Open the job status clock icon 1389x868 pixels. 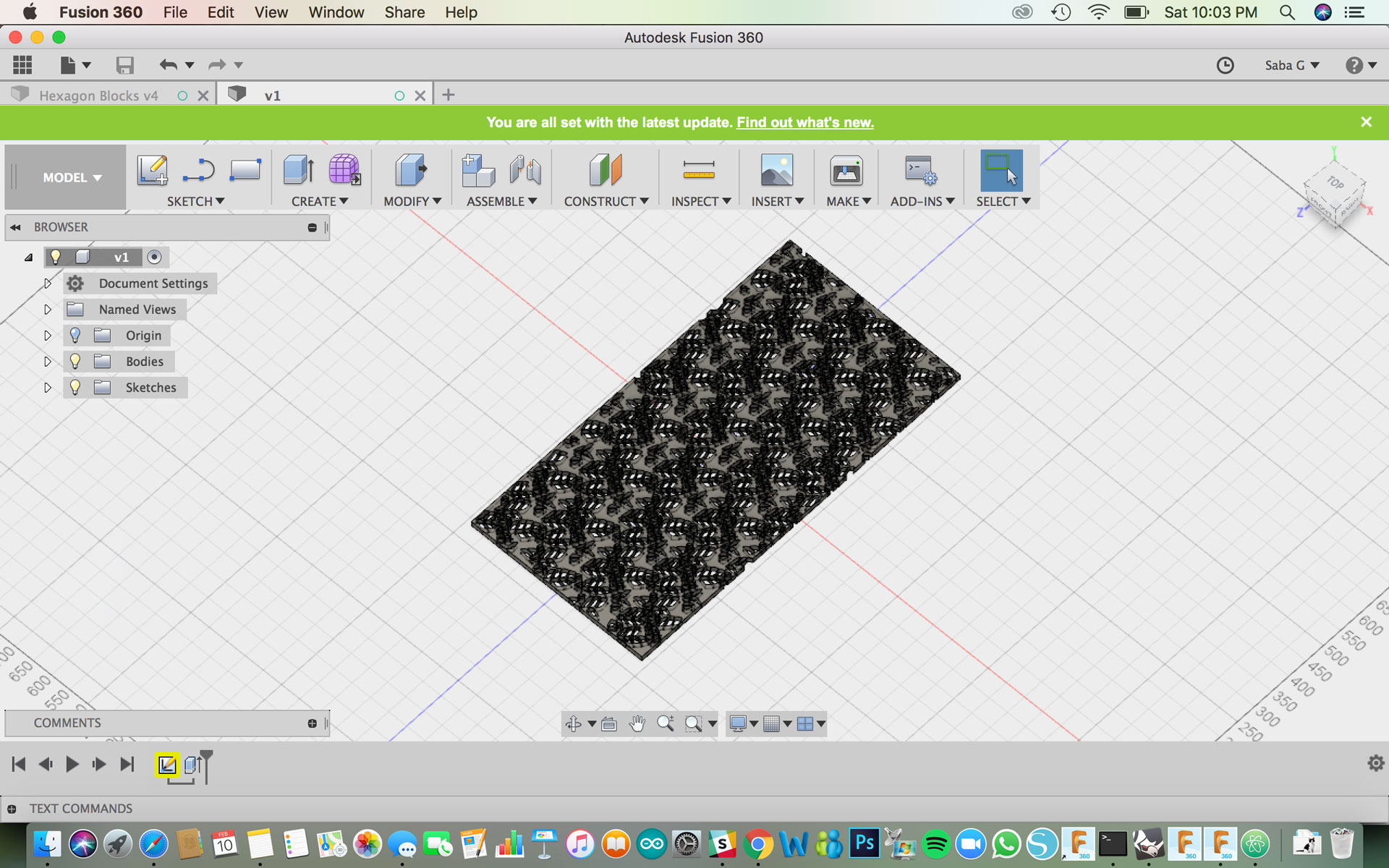point(1225,65)
